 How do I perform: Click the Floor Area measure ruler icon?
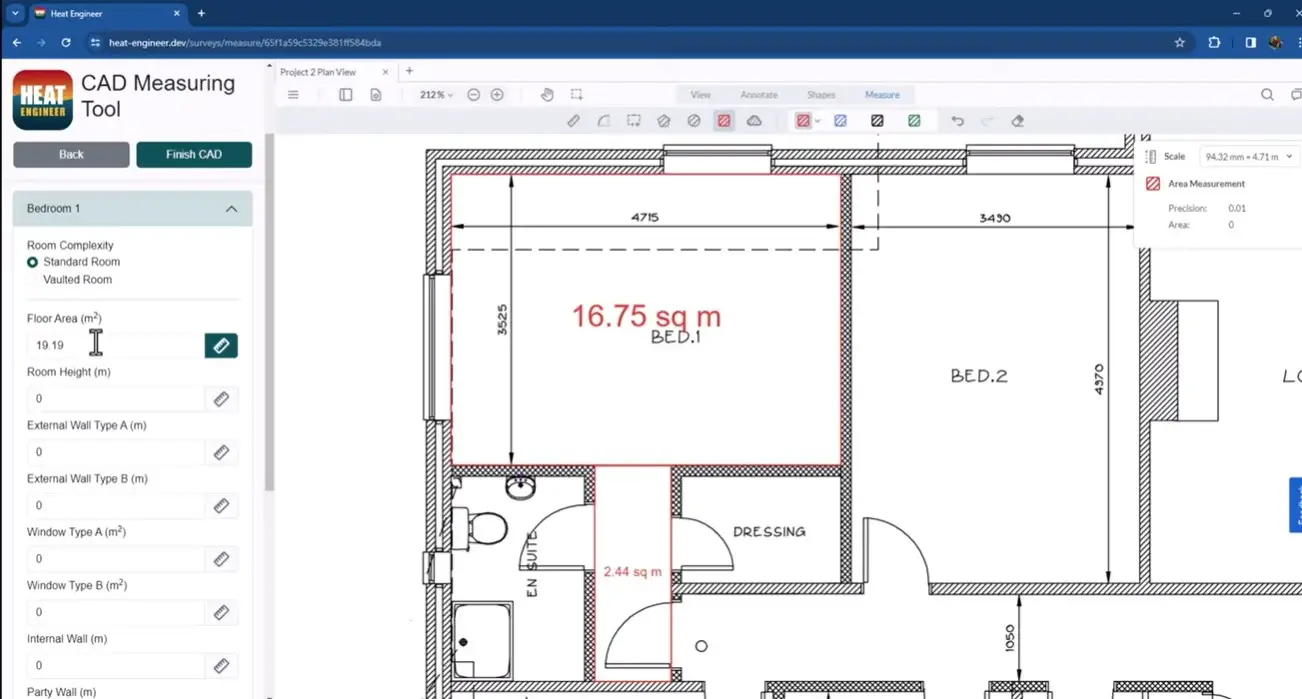[x=221, y=346]
